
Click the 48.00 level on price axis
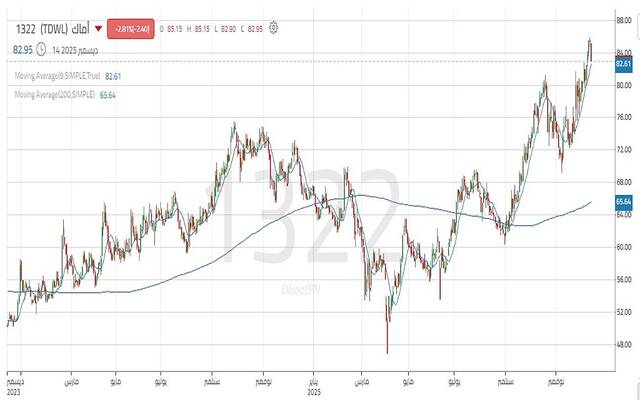click(x=623, y=345)
